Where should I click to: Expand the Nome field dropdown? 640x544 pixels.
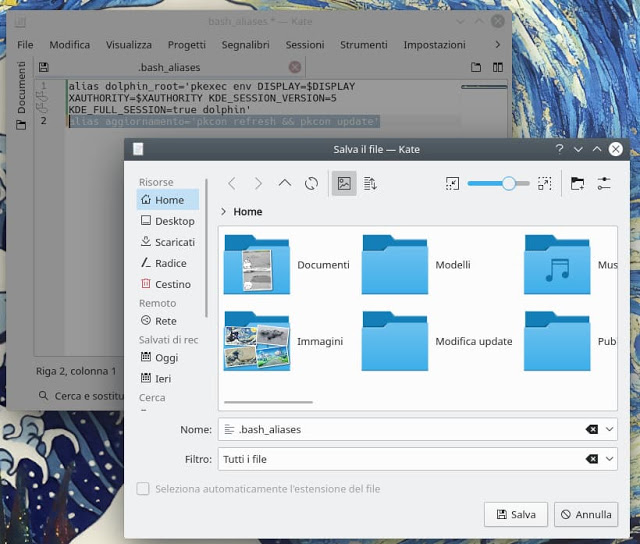tap(609, 429)
